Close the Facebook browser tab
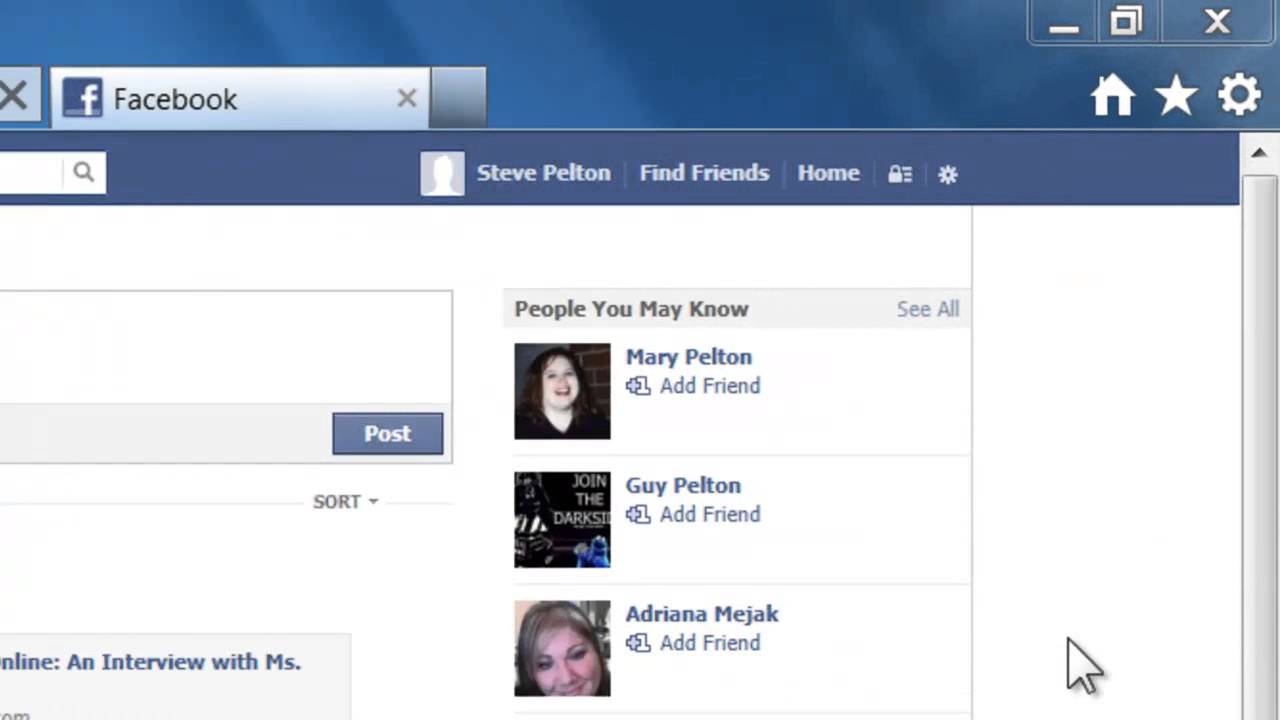The width and height of the screenshot is (1280, 720). [406, 98]
